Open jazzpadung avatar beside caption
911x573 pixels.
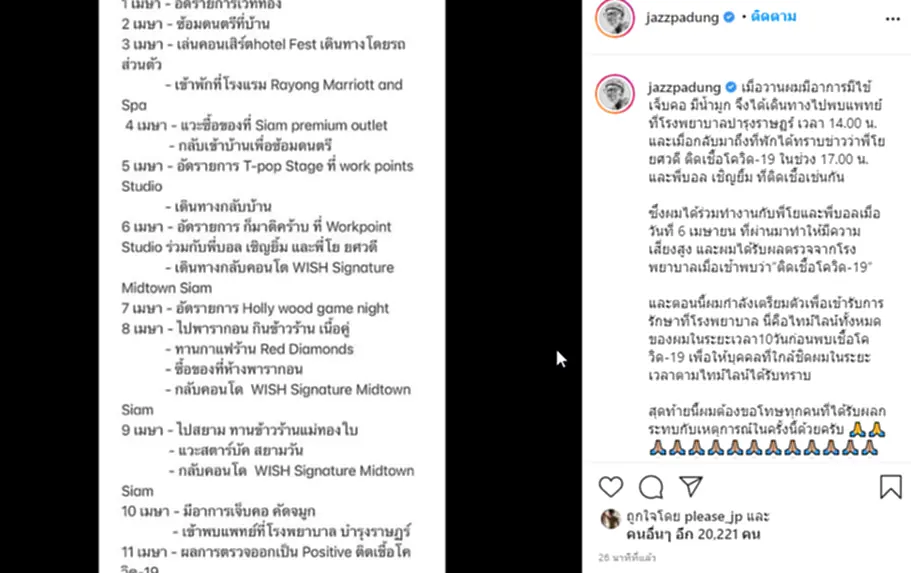[x=615, y=94]
